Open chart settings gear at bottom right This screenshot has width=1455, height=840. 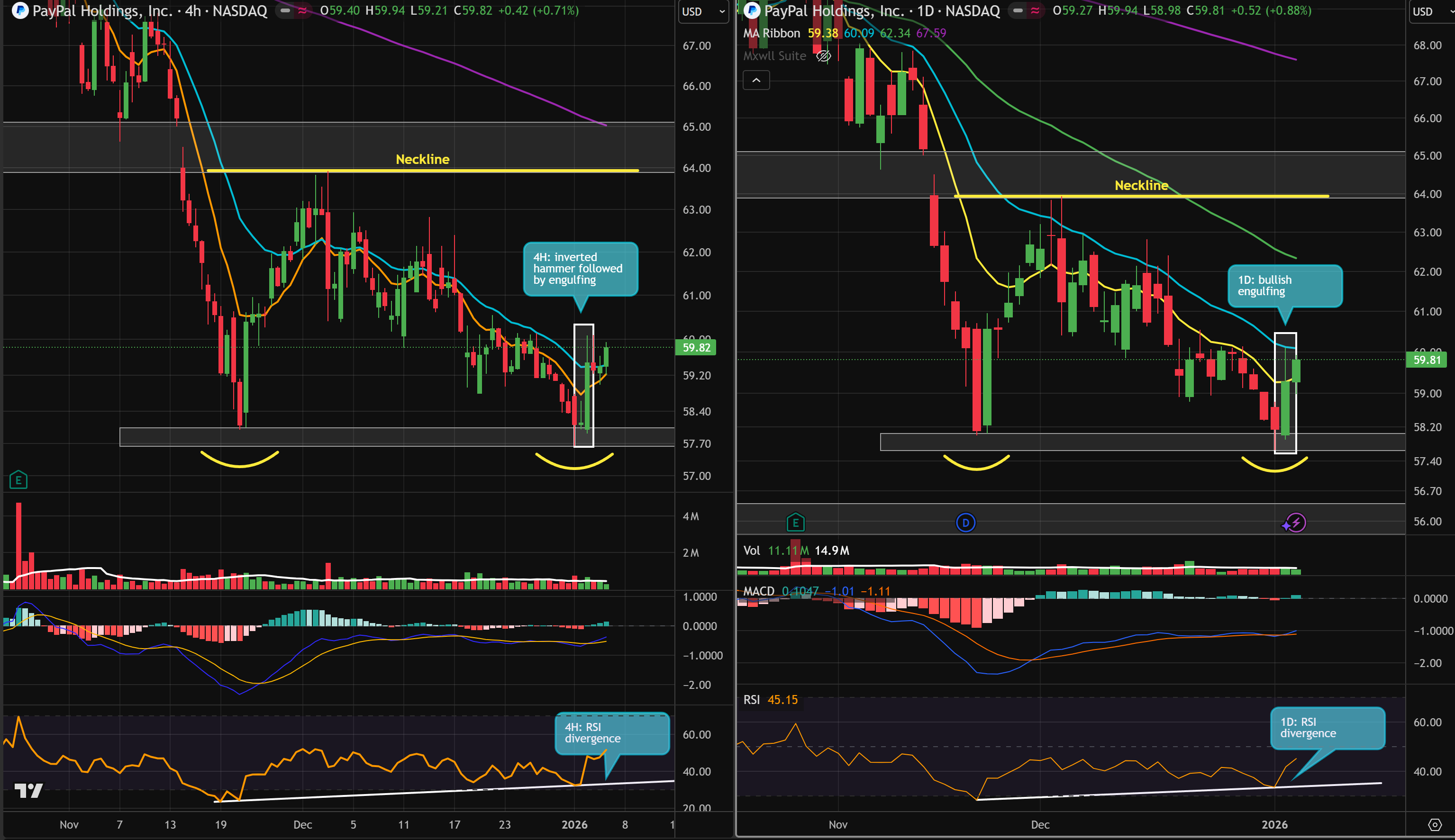(x=1435, y=824)
